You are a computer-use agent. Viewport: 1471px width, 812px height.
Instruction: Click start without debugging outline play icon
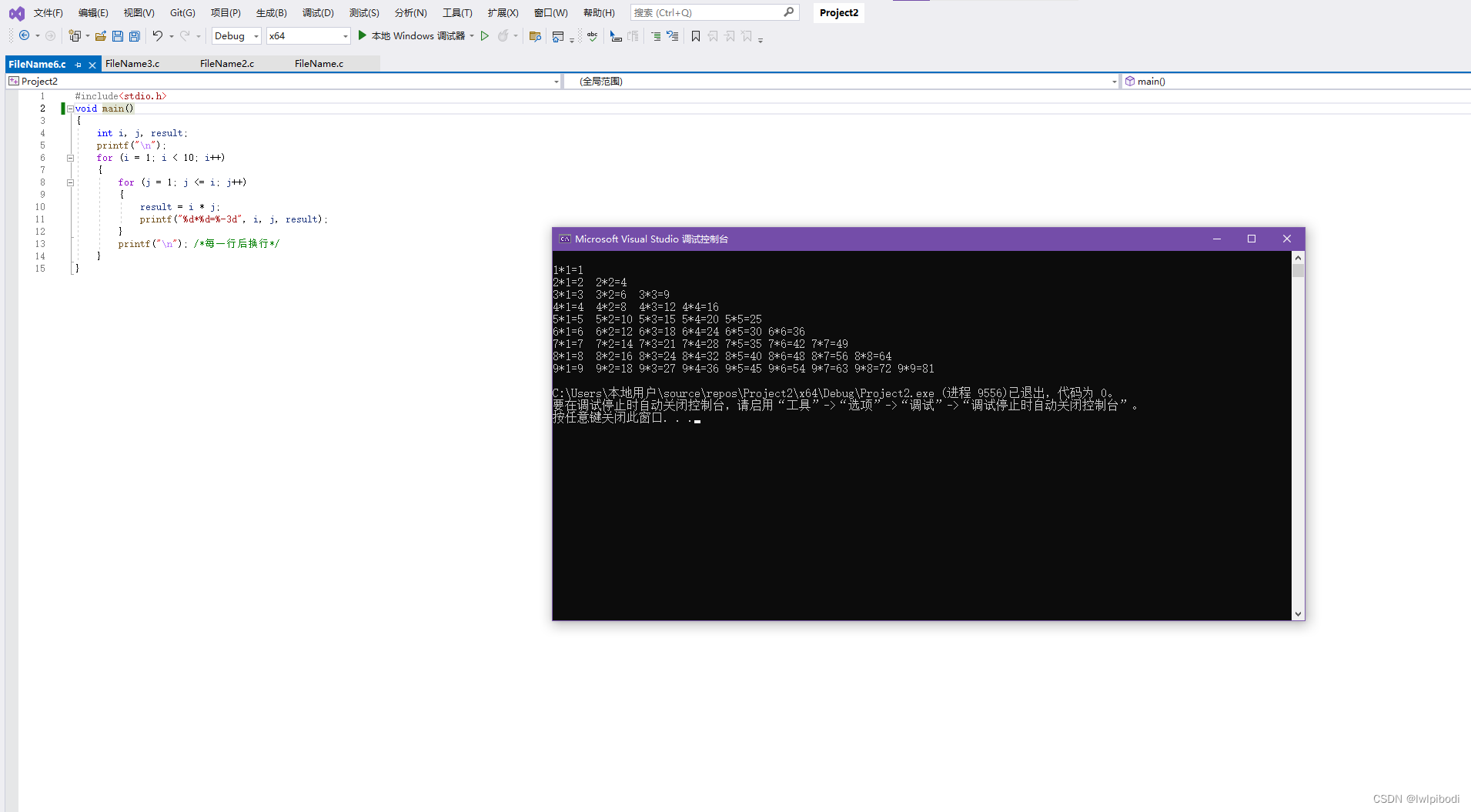pyautogui.click(x=485, y=35)
